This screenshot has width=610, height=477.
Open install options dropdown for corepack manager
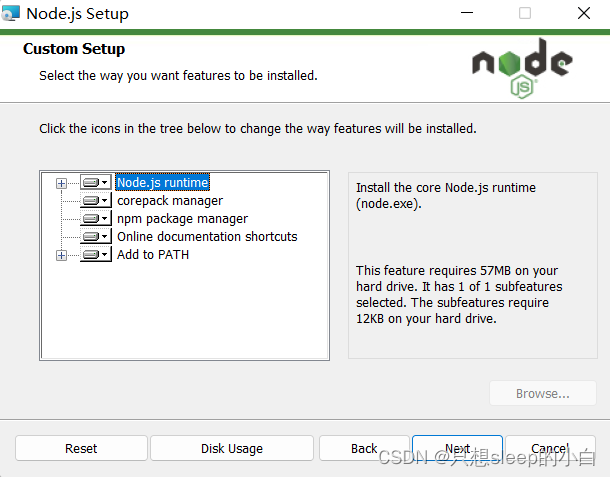[96, 200]
